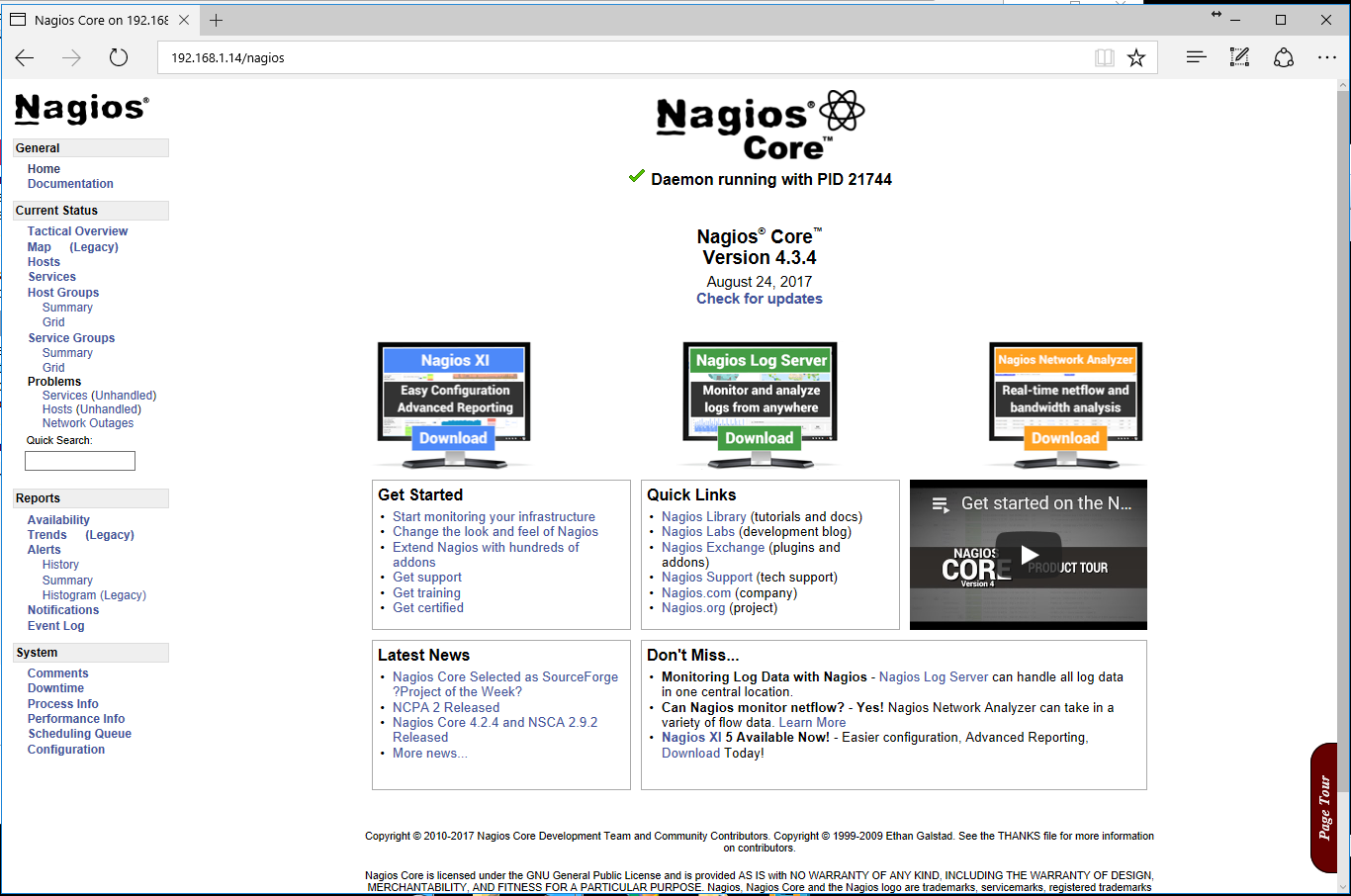Click the Make a Web Note icon
Viewport: 1351px width, 896px height.
click(1239, 57)
